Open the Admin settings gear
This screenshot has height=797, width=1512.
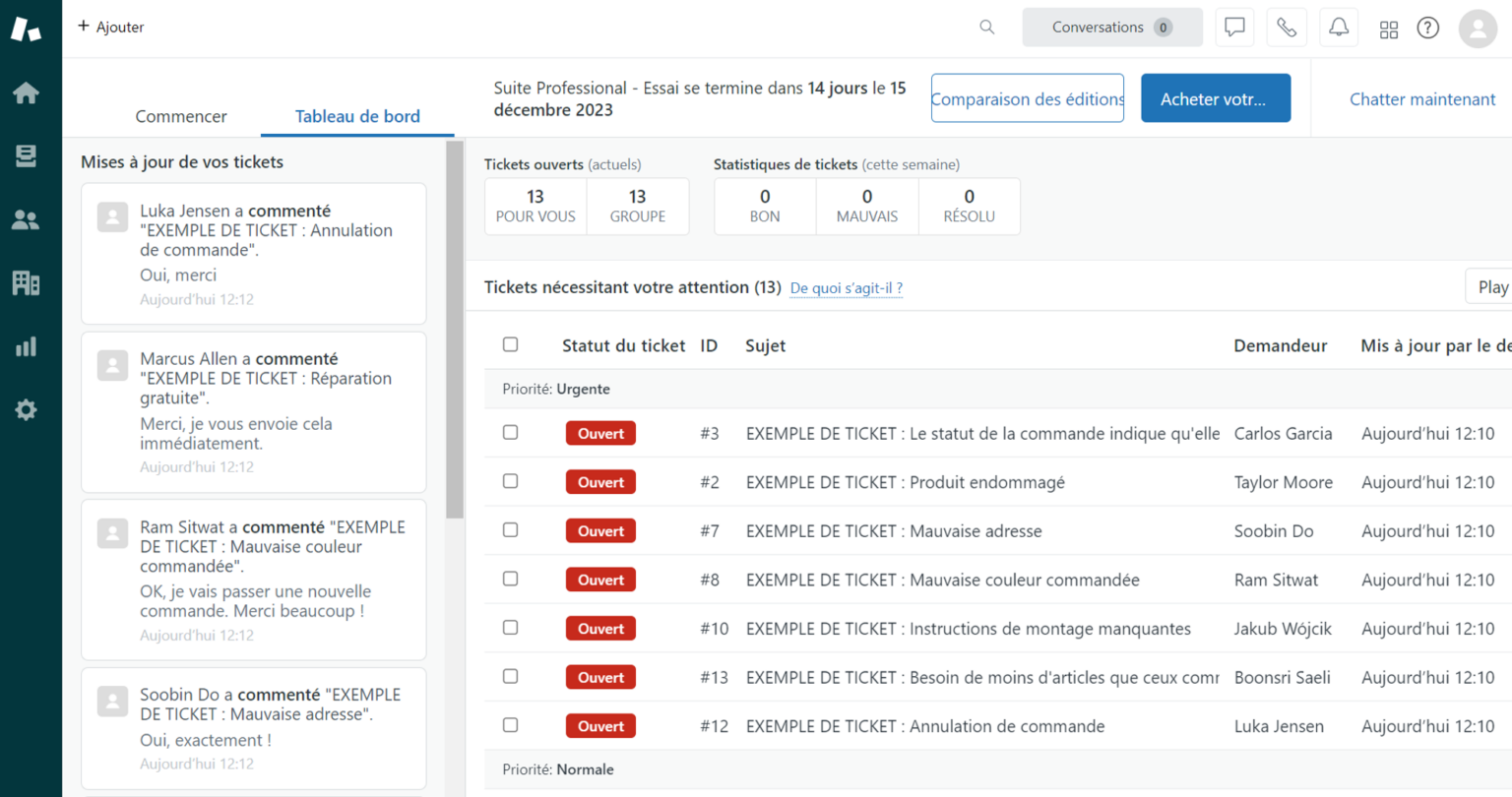click(x=27, y=409)
